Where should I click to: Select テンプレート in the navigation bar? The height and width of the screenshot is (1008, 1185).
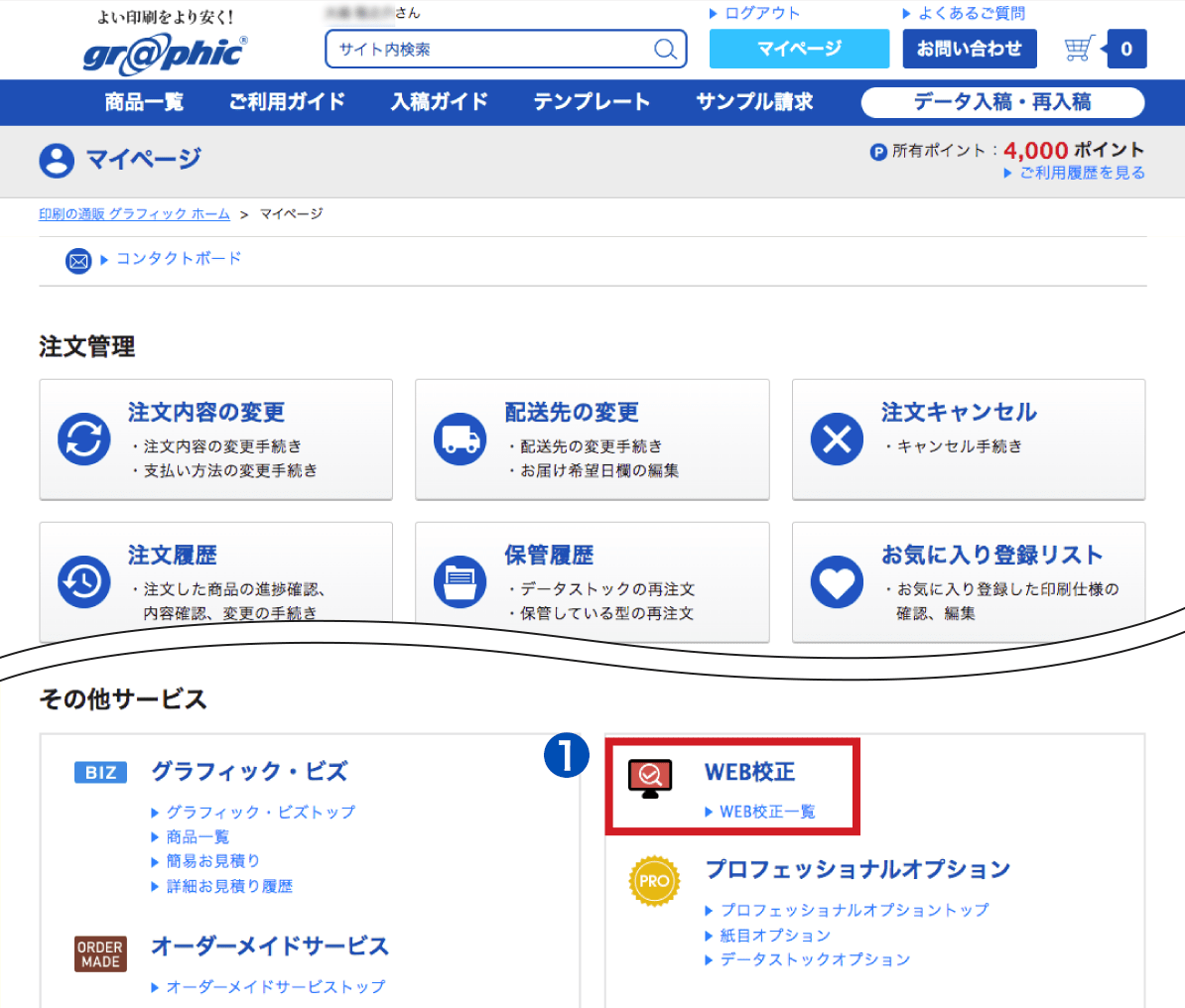[592, 102]
